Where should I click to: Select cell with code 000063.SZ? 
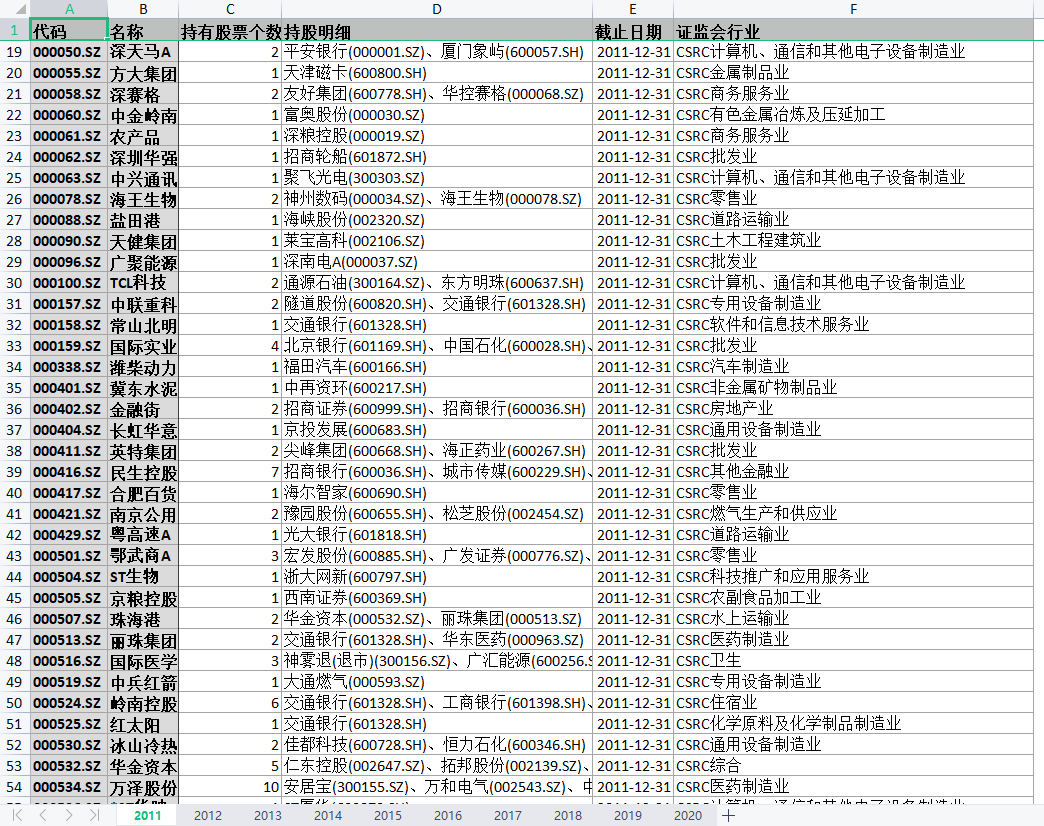(x=69, y=178)
